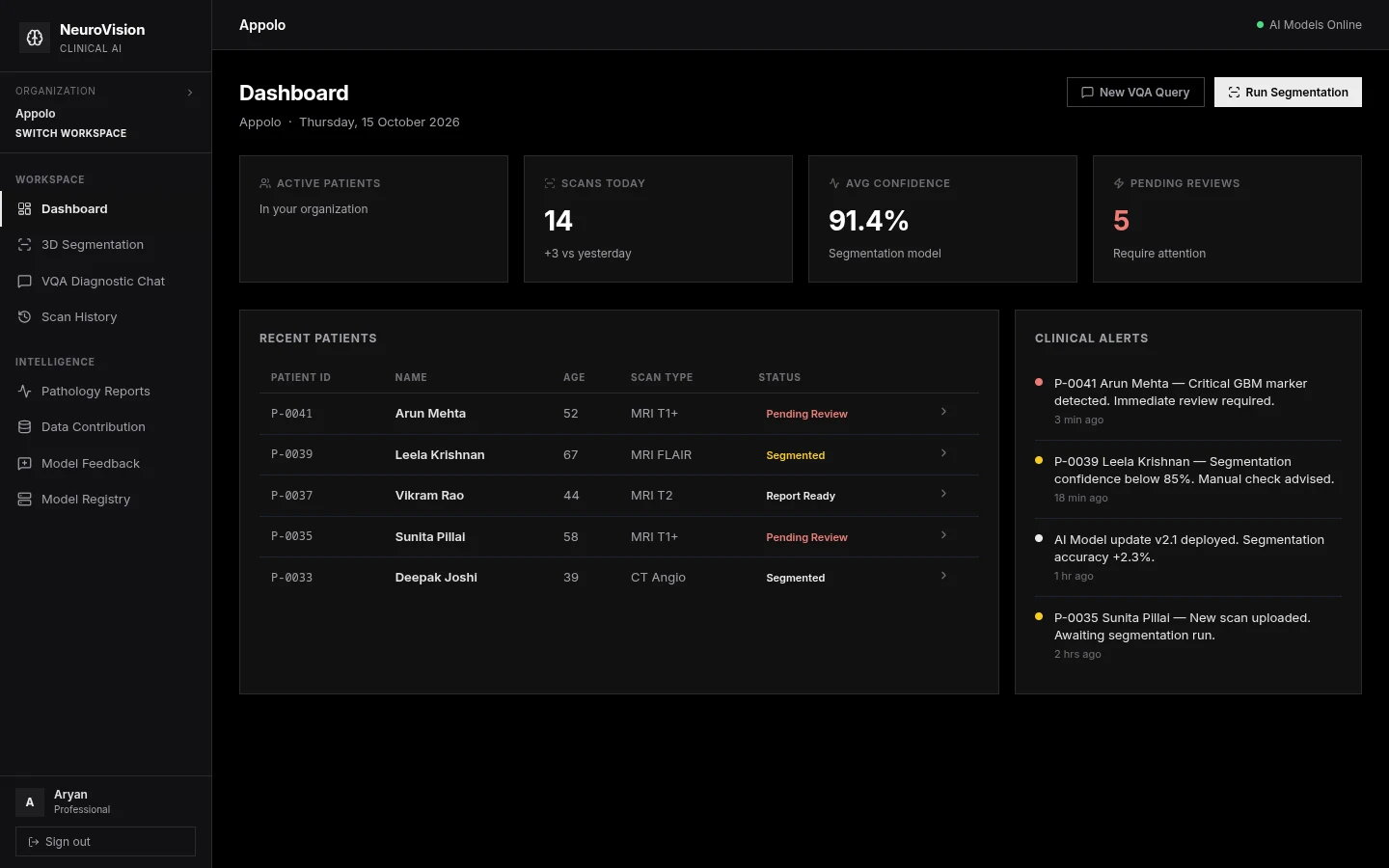The image size is (1389, 868).
Task: Open Pathology Reports from the sidebar
Action: [x=106, y=392]
